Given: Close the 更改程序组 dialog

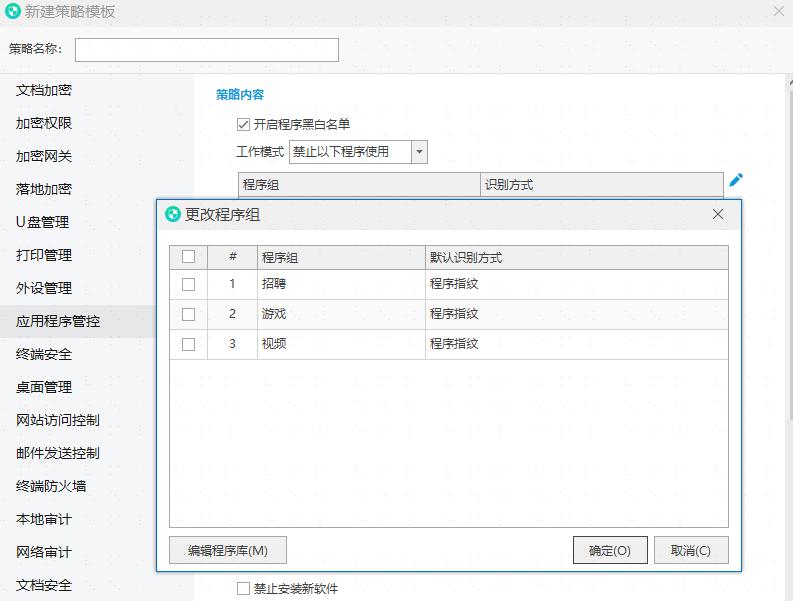Looking at the screenshot, I should (718, 215).
